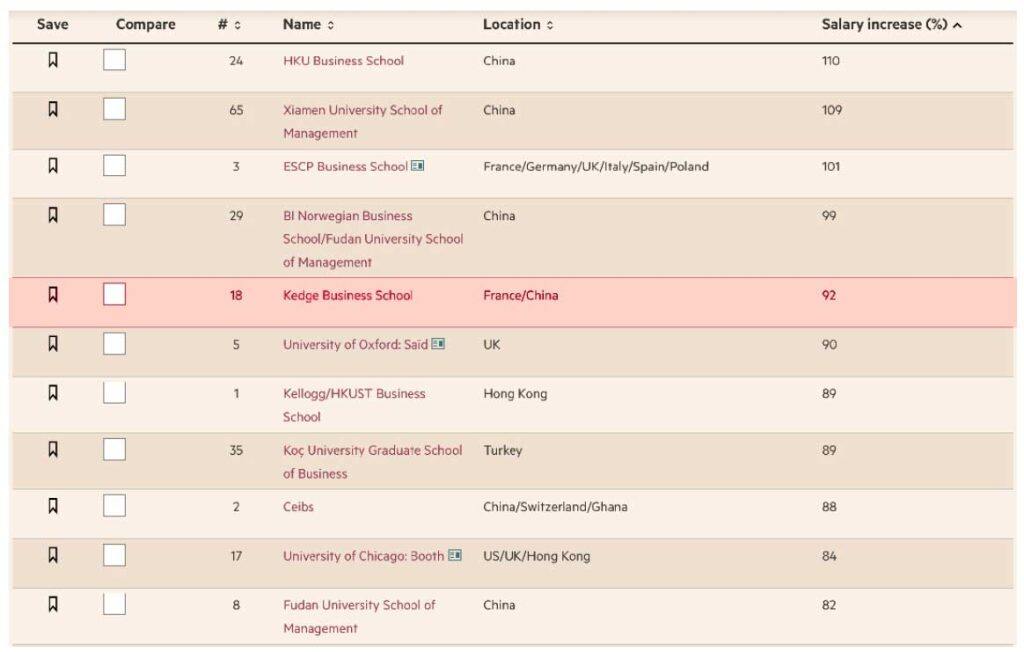Click the profile icon beside ESCP Business School
Viewport: 1024px width, 652px height.
pos(417,166)
